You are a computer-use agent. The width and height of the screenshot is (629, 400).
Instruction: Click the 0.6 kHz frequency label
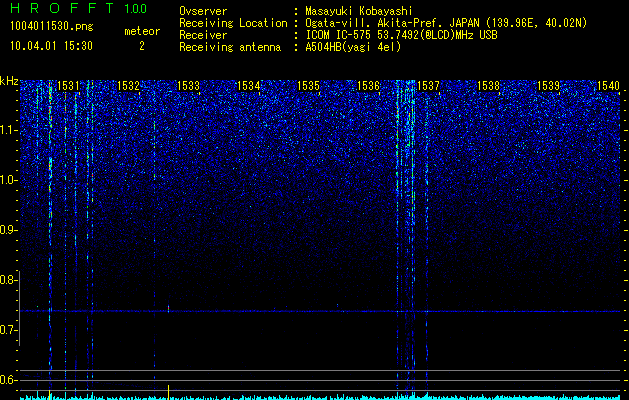coord(8,380)
